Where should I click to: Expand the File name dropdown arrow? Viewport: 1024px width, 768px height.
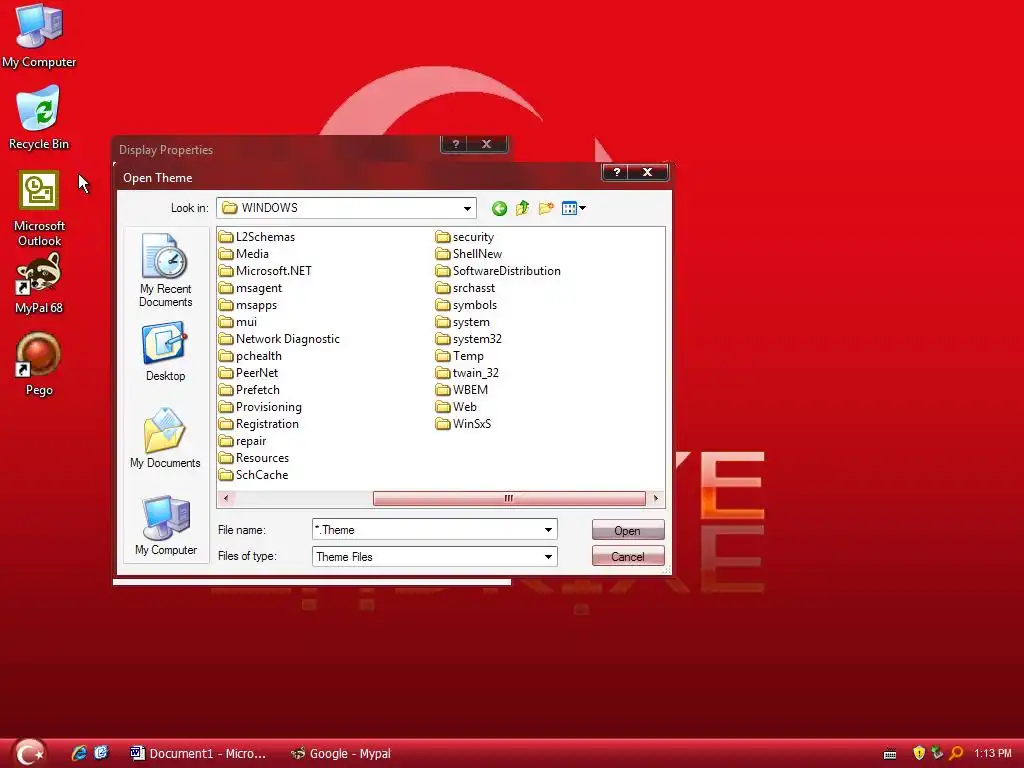click(x=549, y=530)
